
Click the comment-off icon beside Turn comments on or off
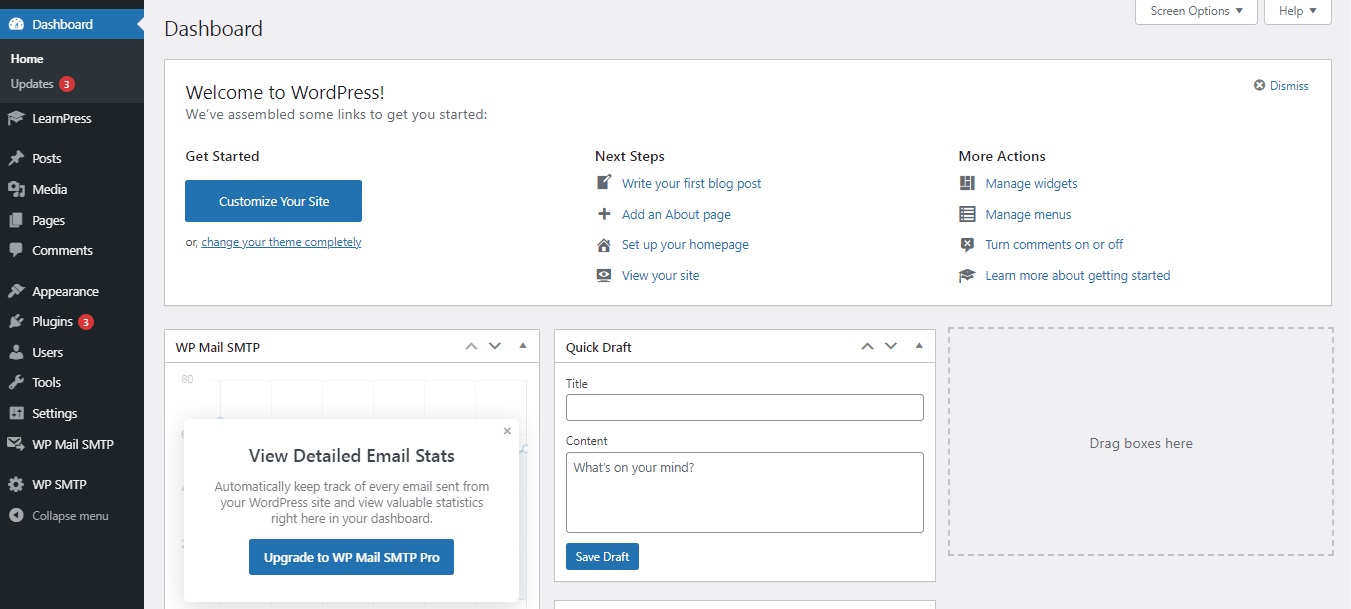pos(967,244)
